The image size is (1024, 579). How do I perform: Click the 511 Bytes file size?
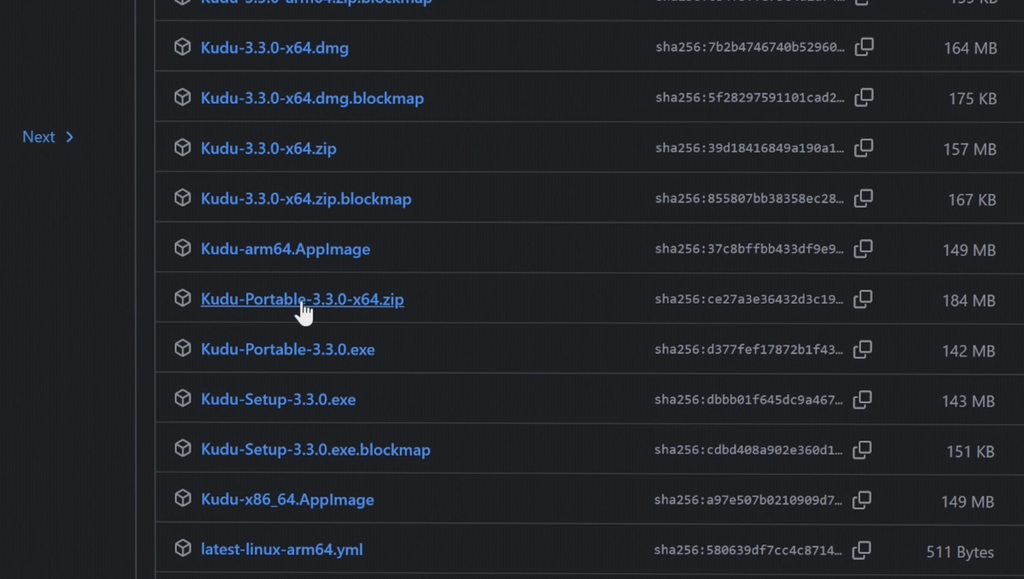960,552
